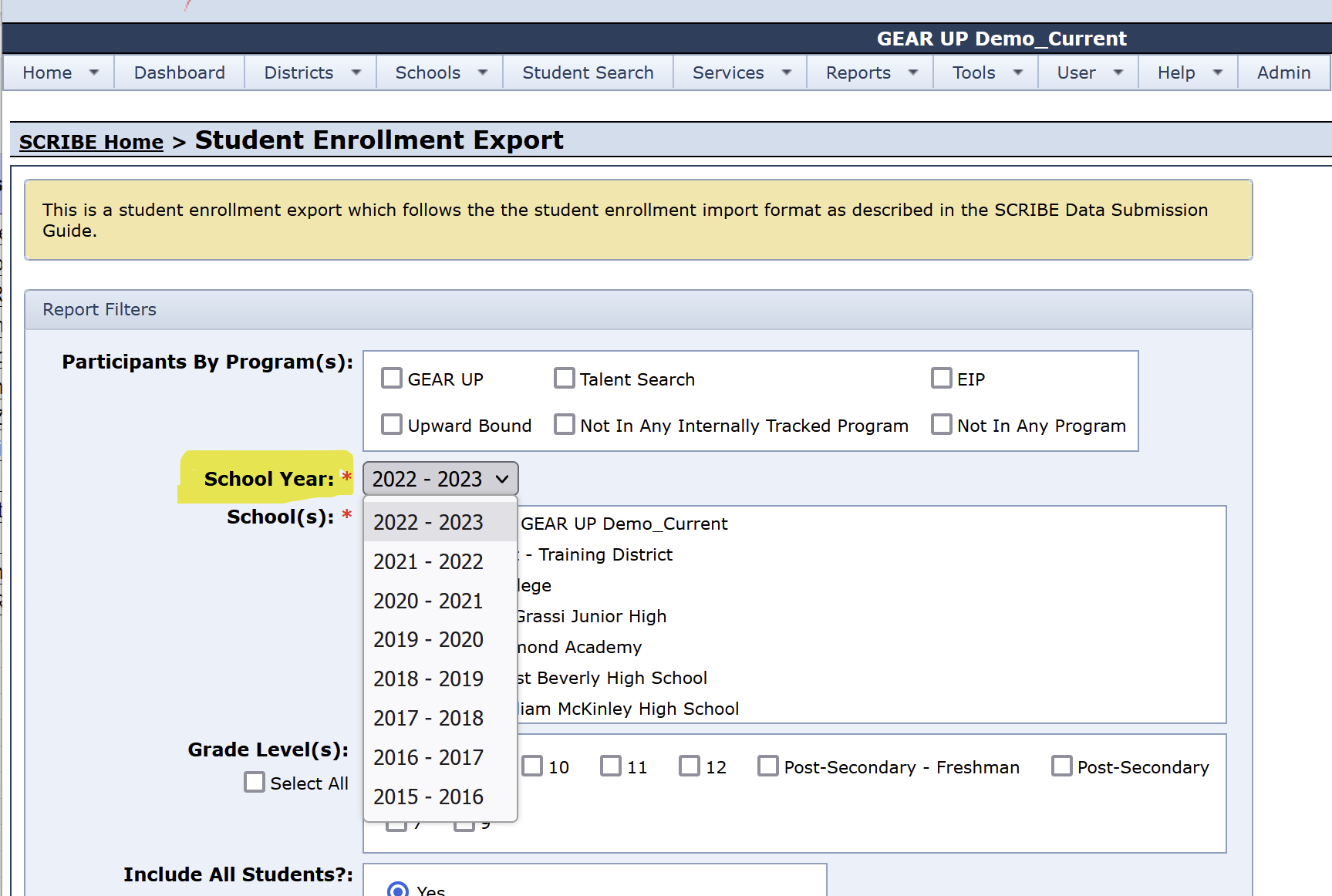Select 2016 - 2017 school year
The height and width of the screenshot is (896, 1332).
[440, 757]
